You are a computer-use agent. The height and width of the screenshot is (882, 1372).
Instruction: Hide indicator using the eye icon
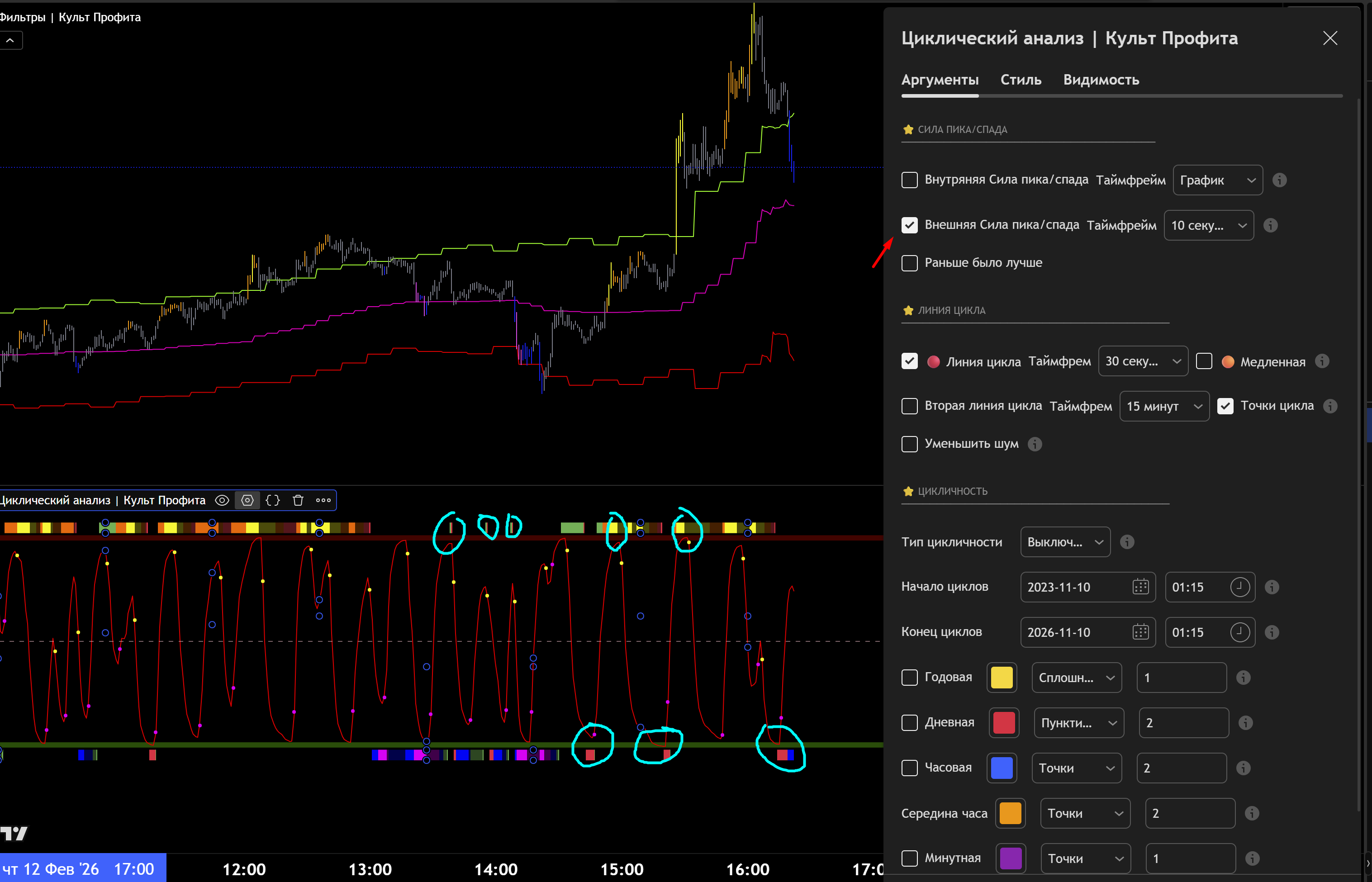(222, 500)
